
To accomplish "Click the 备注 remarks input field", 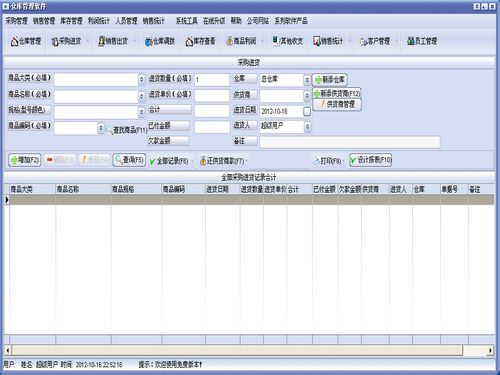I will click(350, 142).
